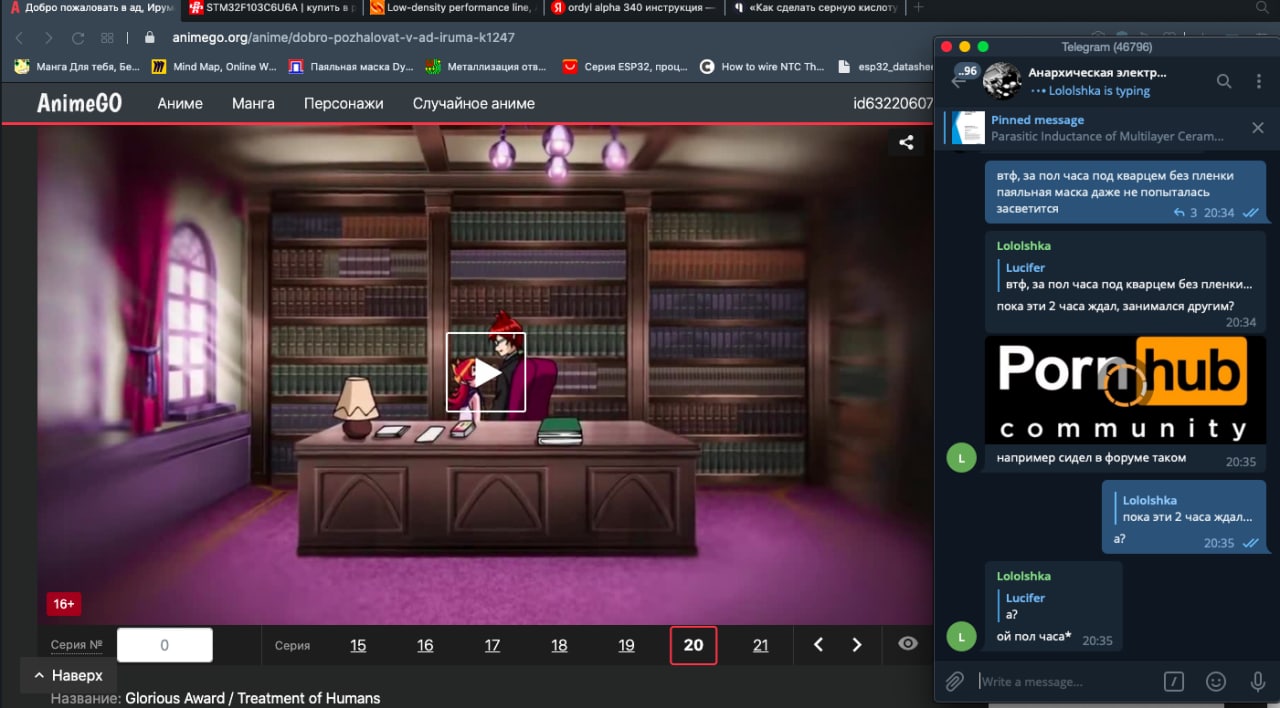The image size is (1280, 708).
Task: Select episode 21
Action: (760, 646)
